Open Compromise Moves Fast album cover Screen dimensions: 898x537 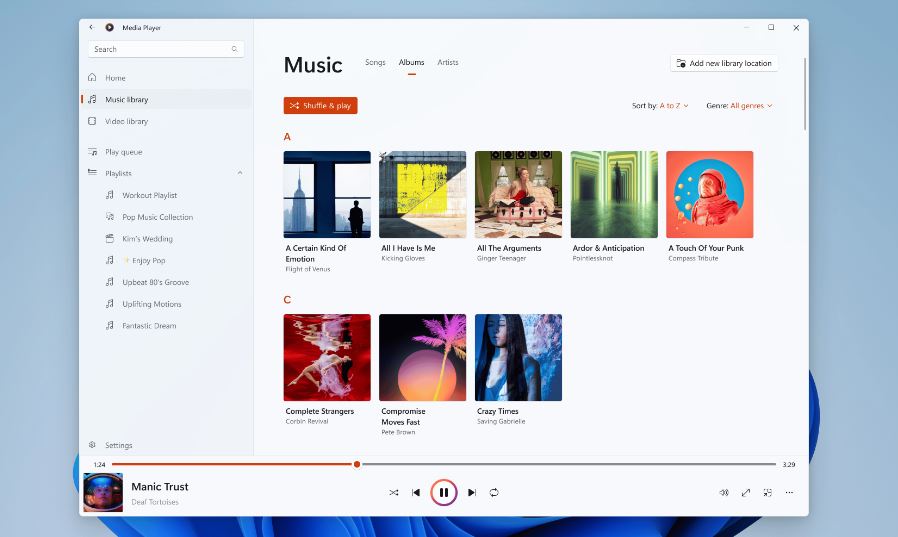tap(423, 357)
